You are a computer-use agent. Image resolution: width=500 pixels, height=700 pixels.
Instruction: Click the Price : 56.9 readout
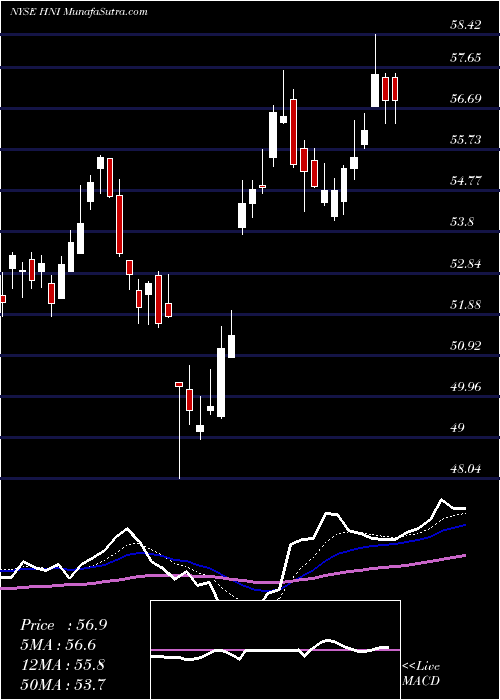point(64,625)
